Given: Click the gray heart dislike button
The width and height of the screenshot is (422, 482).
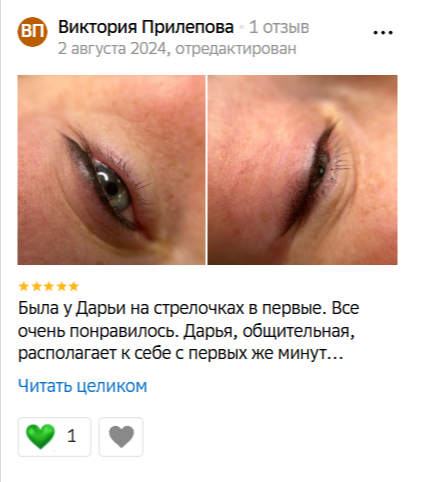Looking at the screenshot, I should pyautogui.click(x=121, y=437).
